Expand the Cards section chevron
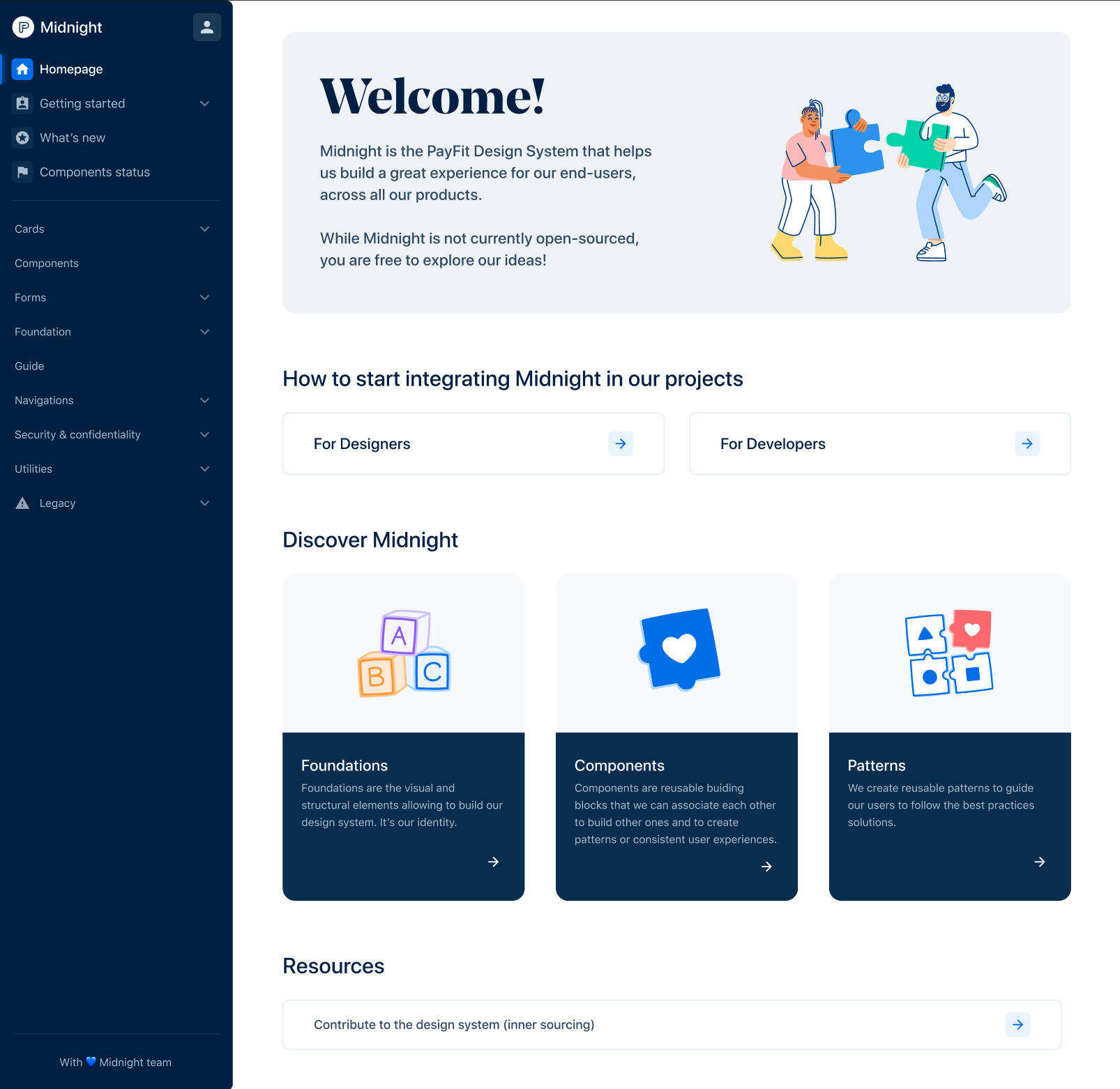The height and width of the screenshot is (1089, 1120). pyautogui.click(x=205, y=229)
